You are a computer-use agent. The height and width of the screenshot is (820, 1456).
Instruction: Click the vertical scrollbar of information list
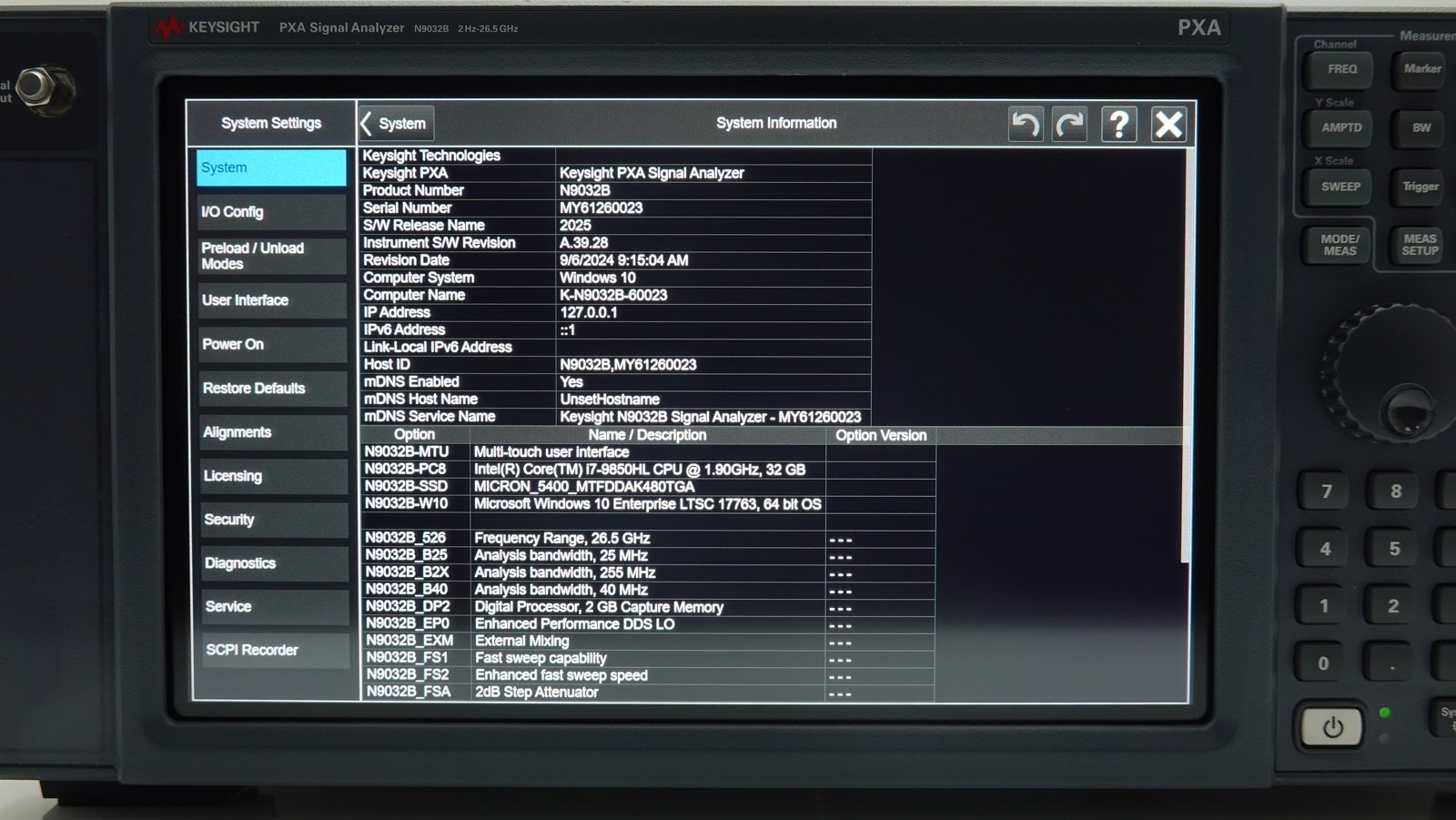click(x=1185, y=356)
